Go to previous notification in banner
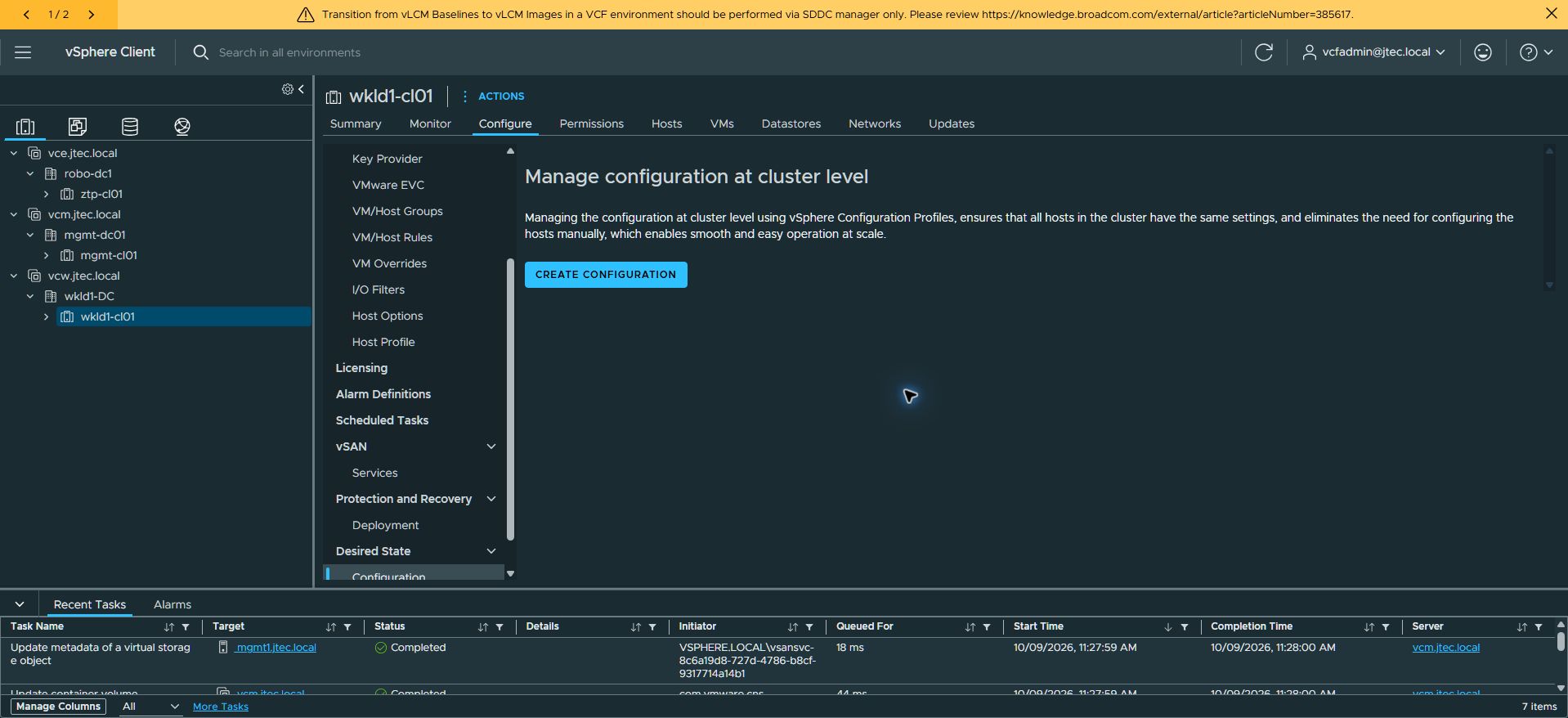 [26, 15]
